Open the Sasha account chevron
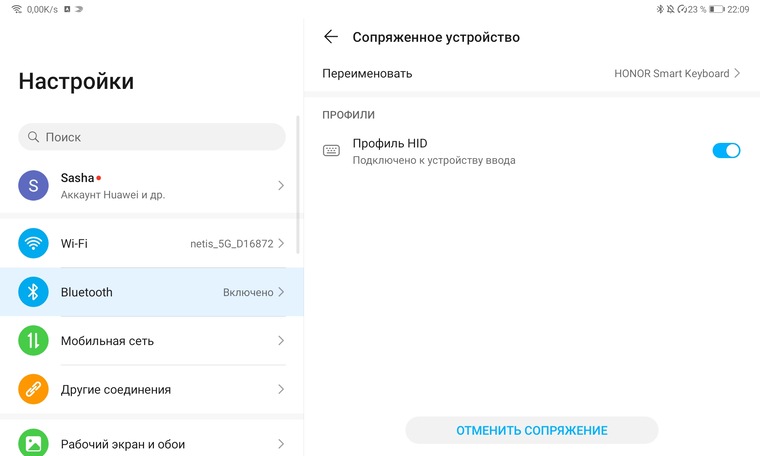 coord(281,185)
